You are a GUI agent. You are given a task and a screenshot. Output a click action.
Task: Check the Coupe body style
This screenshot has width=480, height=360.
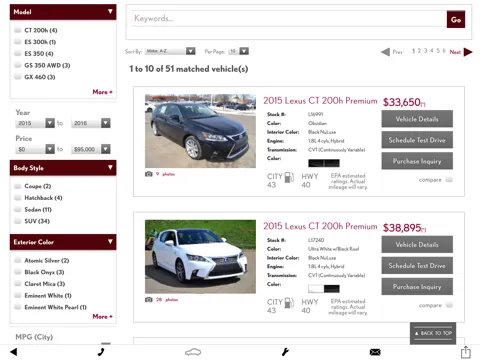coord(18,186)
